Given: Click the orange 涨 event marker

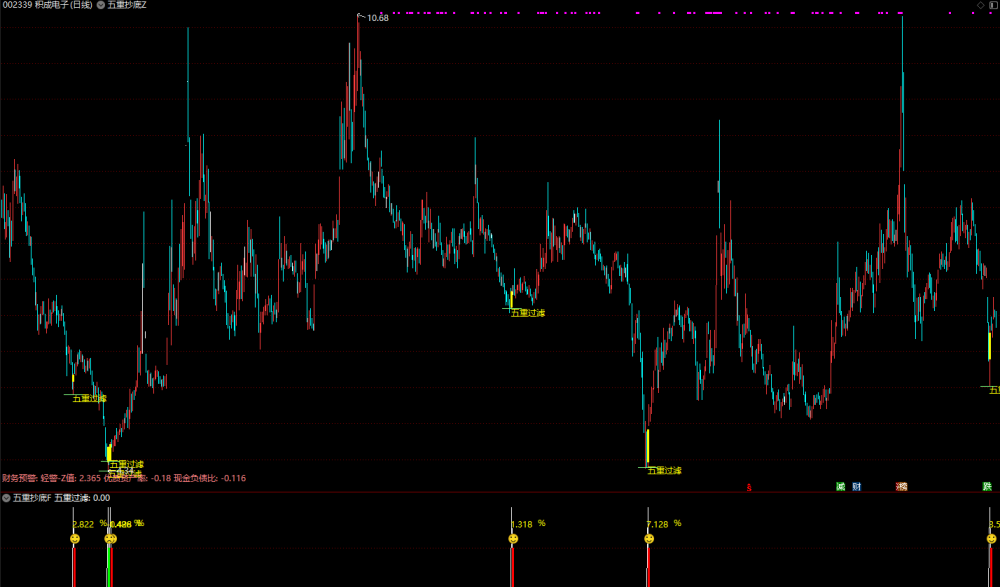Looking at the screenshot, I should [x=901, y=487].
